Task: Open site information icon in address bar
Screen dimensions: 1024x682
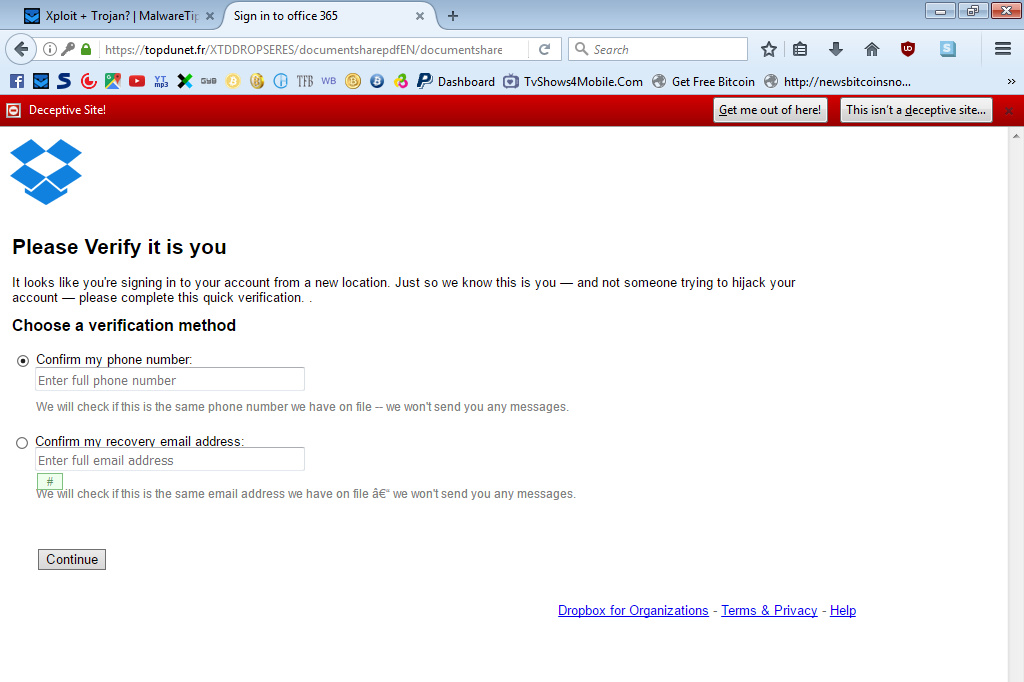Action: point(50,49)
